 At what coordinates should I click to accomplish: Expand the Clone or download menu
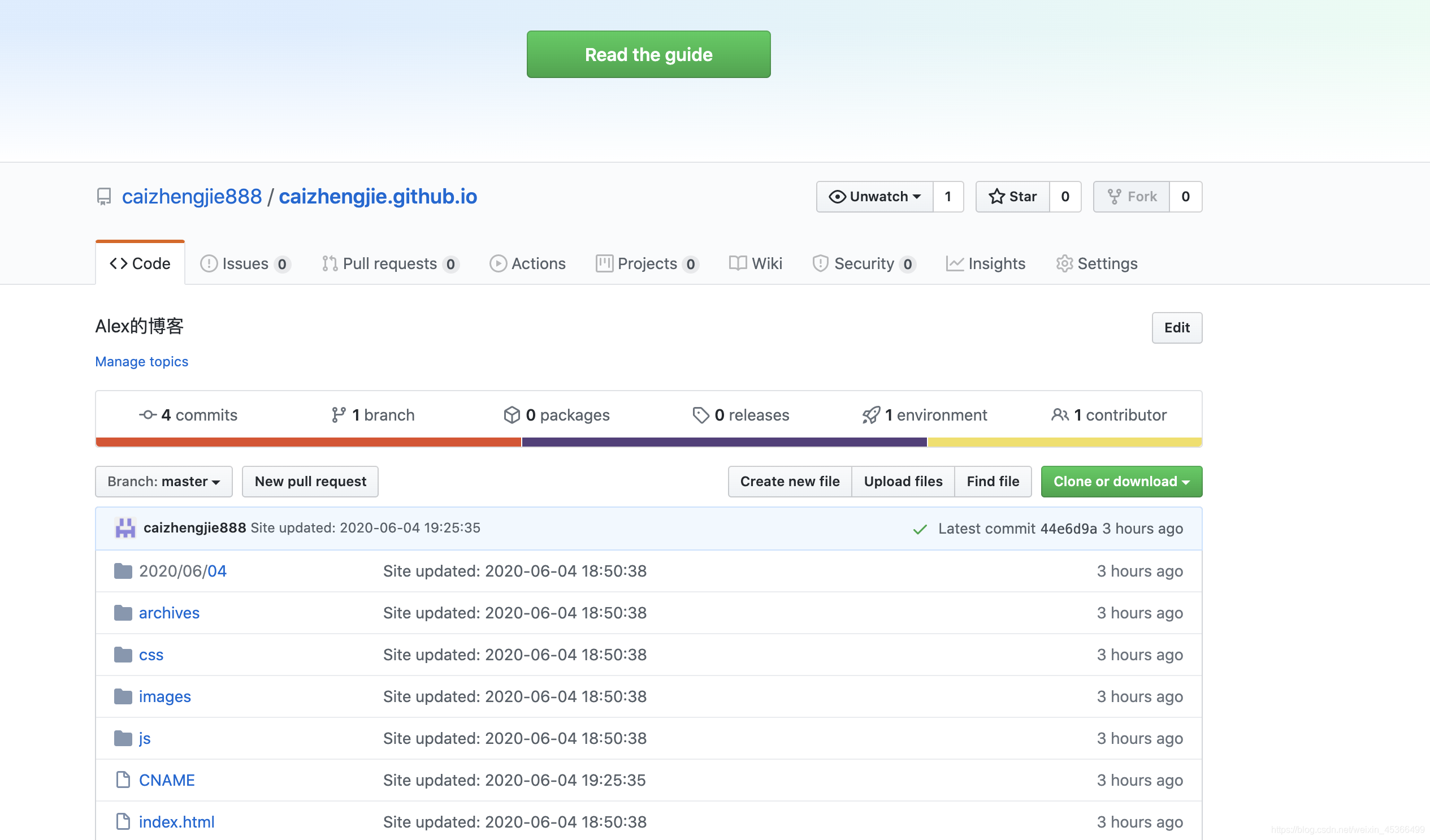coord(1121,481)
